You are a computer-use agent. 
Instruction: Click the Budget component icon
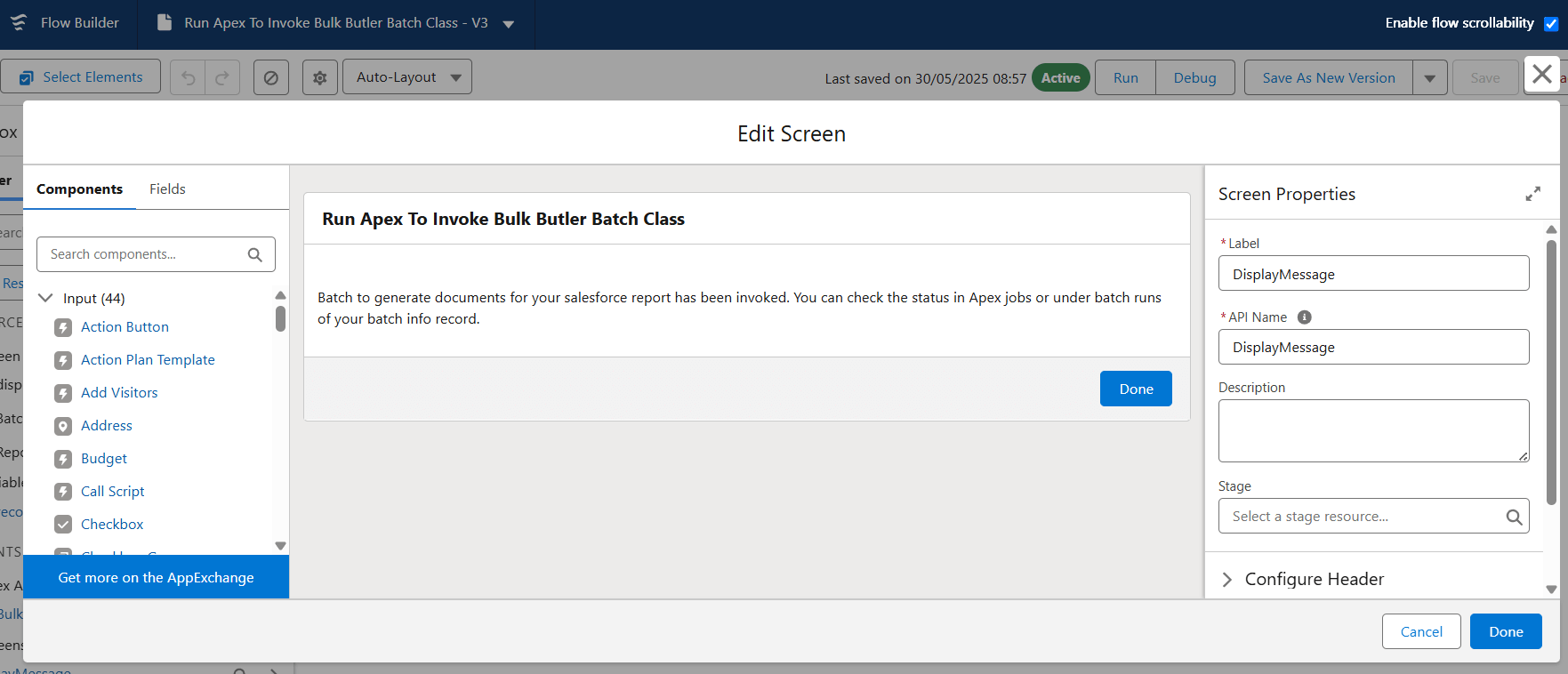coord(63,459)
